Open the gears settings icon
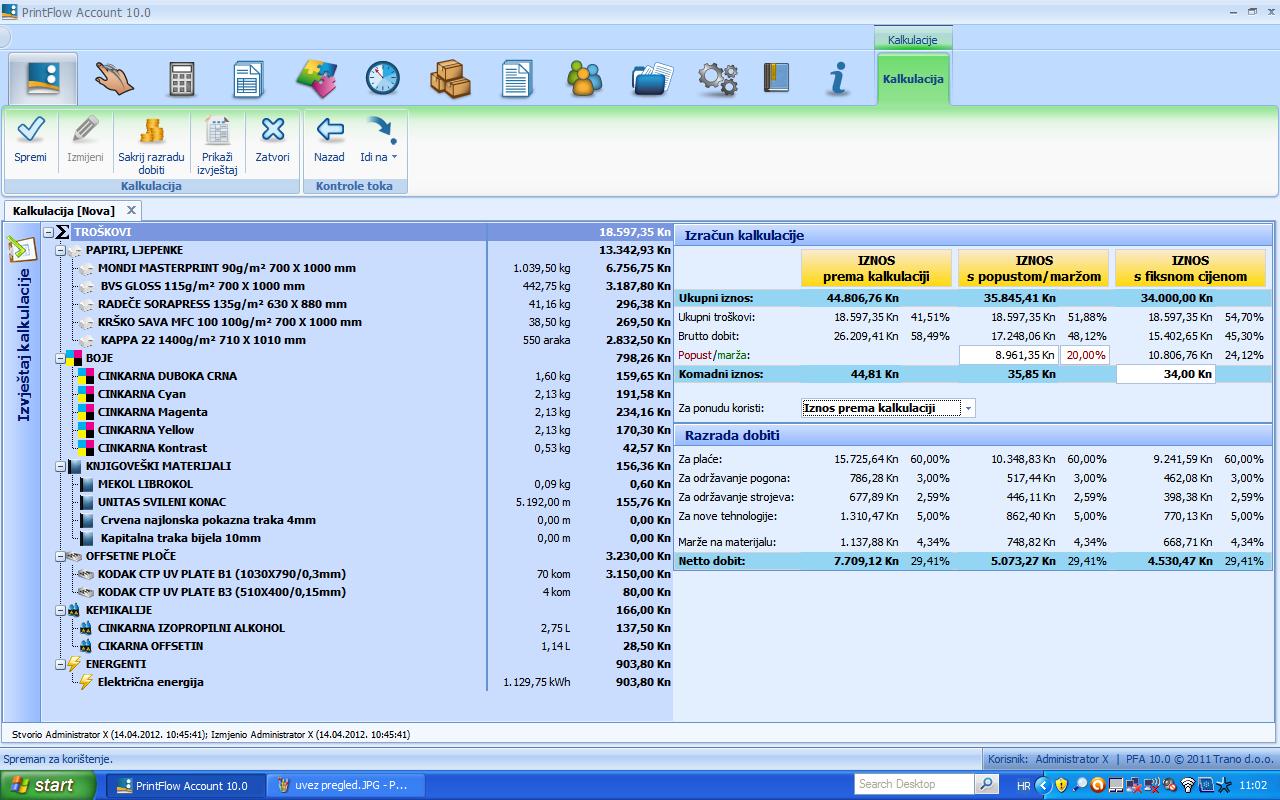Image resolution: width=1280 pixels, height=800 pixels. pyautogui.click(x=717, y=79)
